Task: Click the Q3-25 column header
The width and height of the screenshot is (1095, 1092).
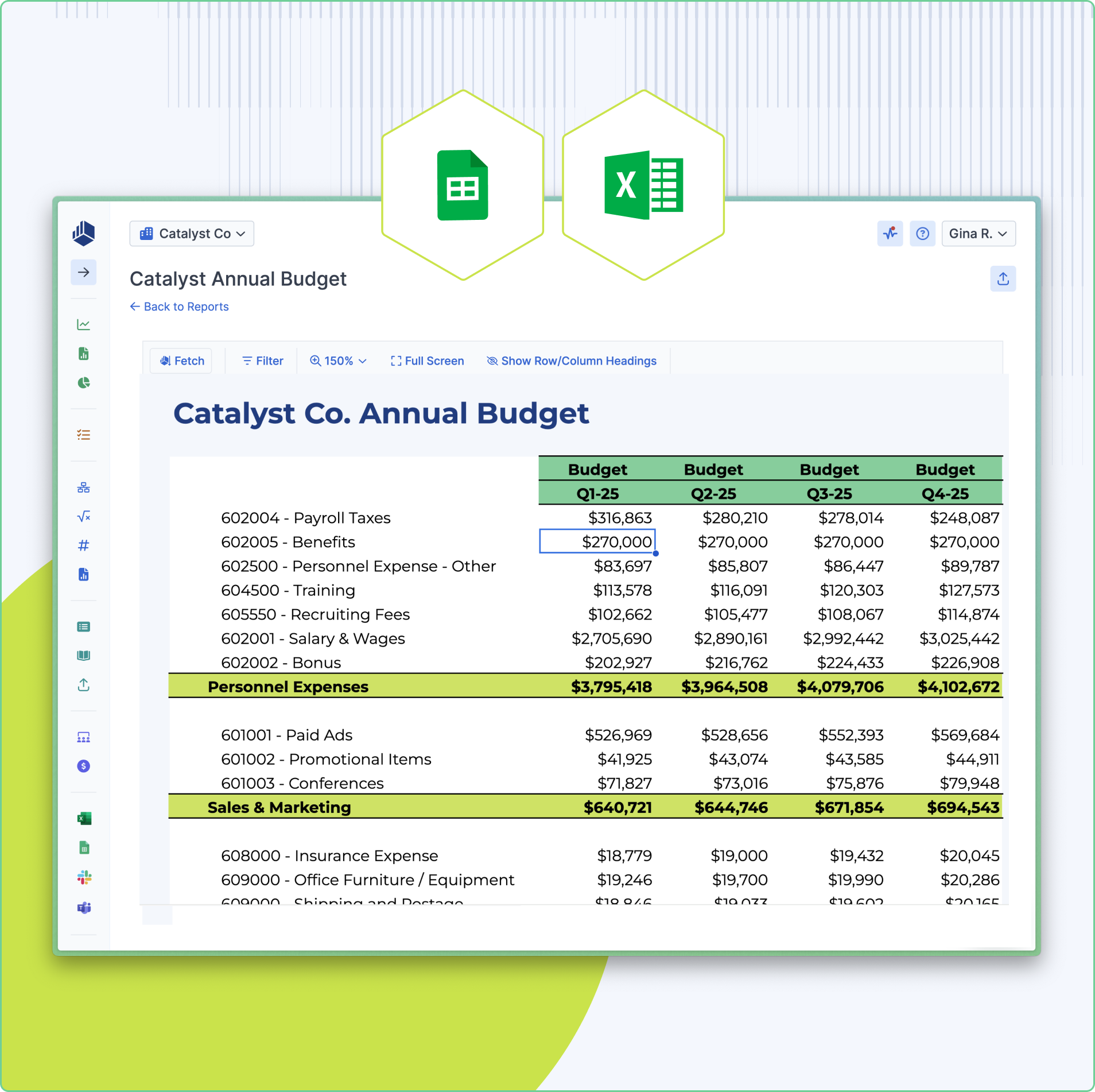Action: (x=829, y=494)
